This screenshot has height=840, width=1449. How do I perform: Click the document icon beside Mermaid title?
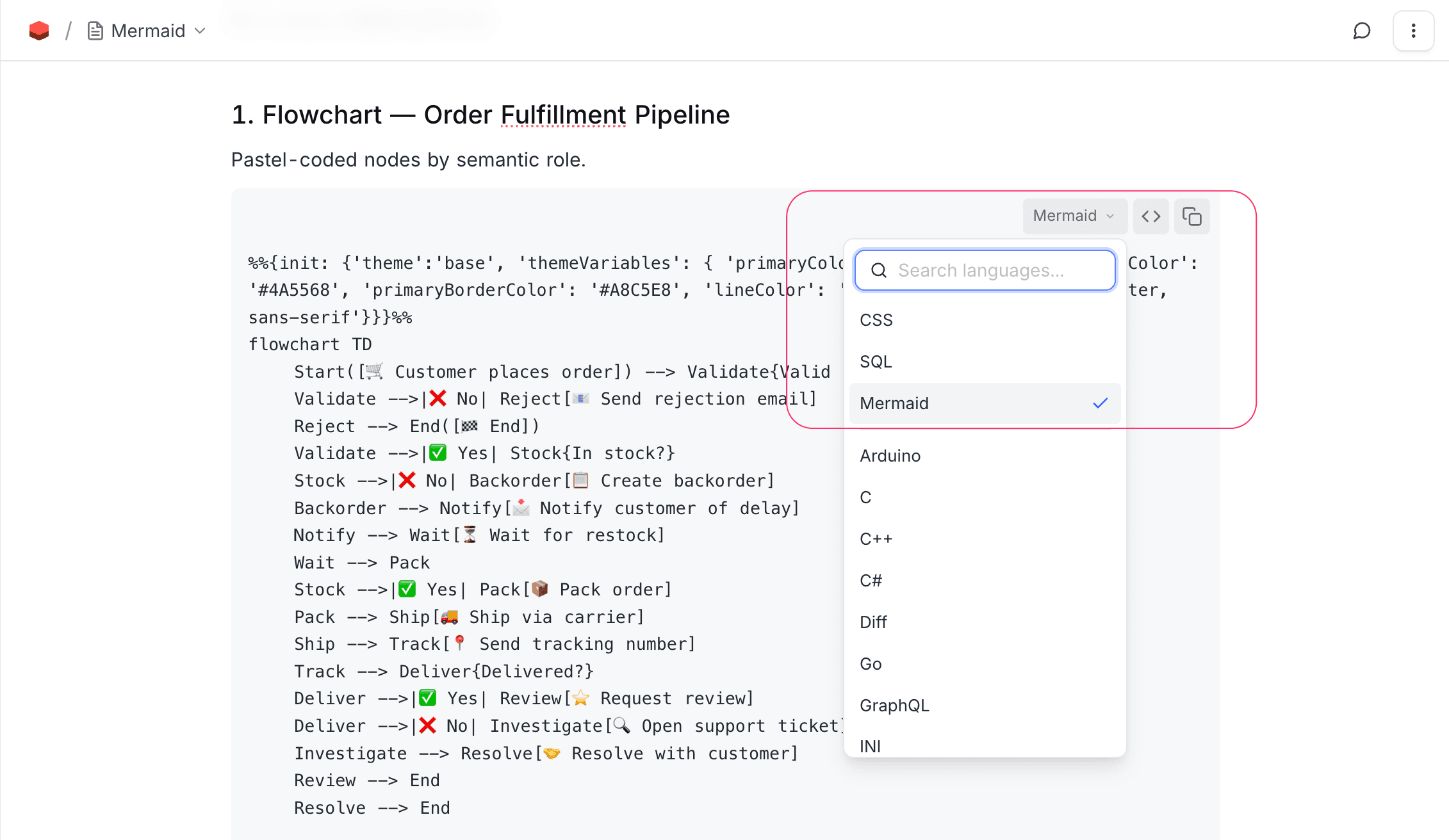(95, 31)
